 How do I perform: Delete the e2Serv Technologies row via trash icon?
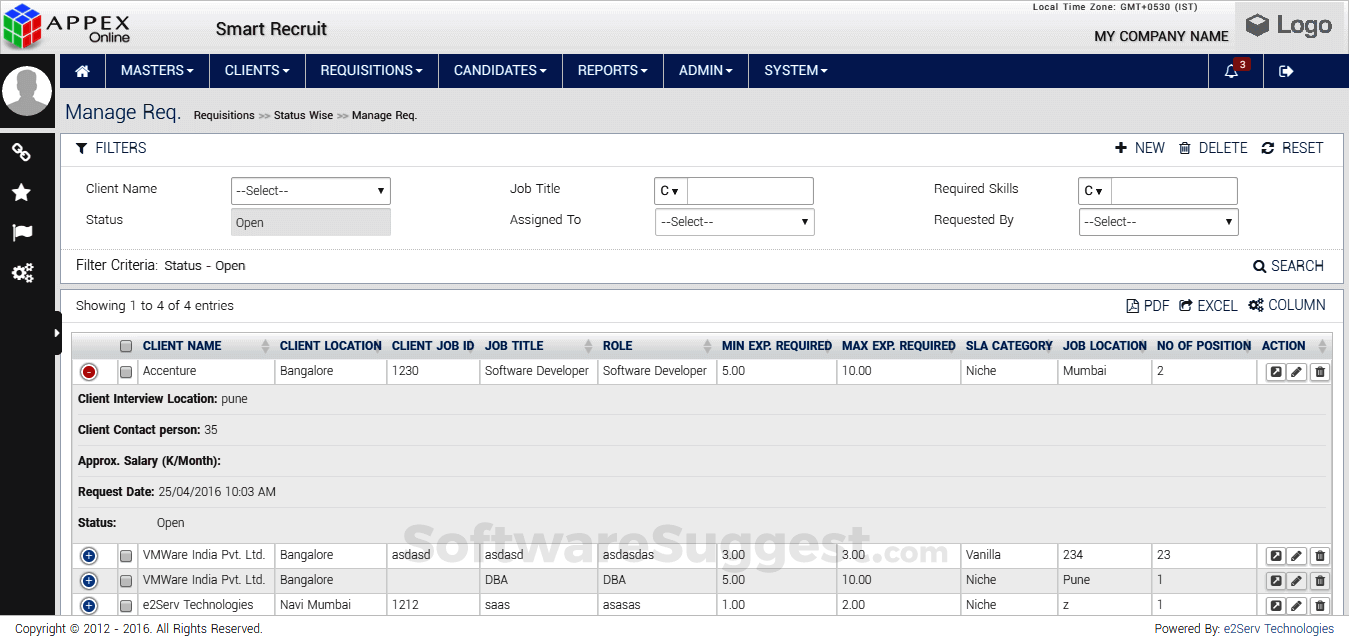[x=1320, y=604]
